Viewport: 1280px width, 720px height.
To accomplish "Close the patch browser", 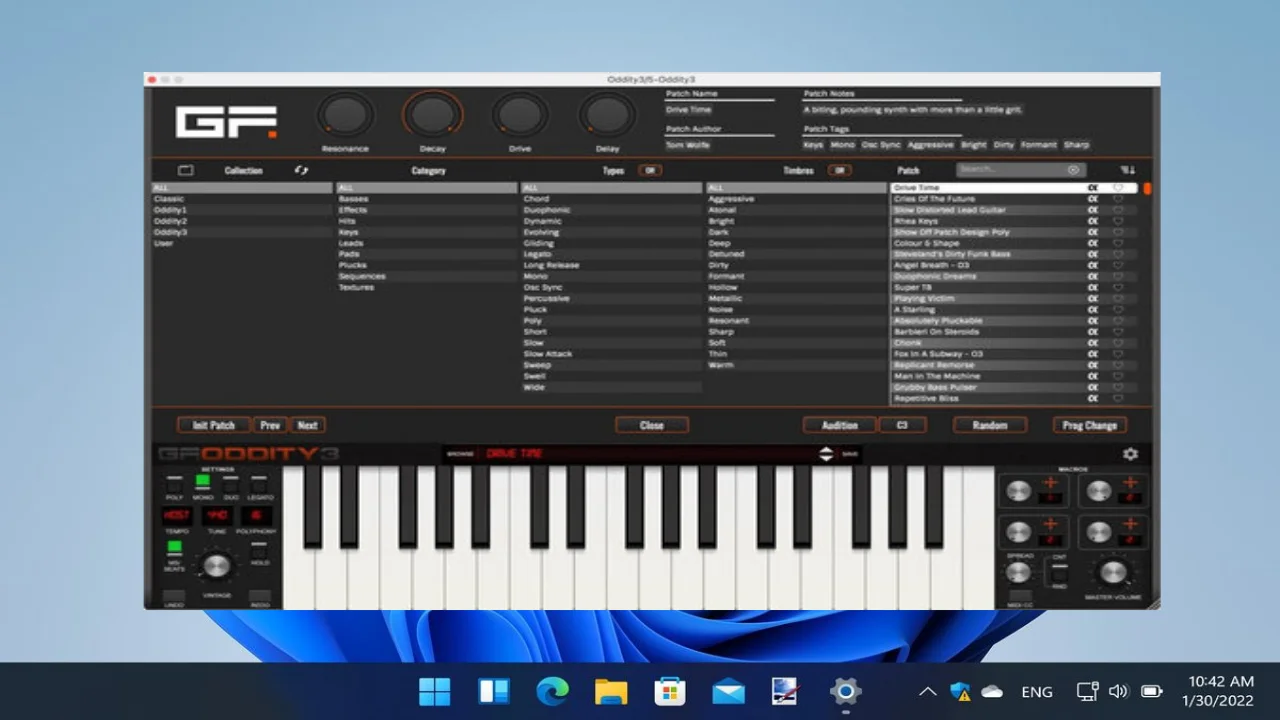I will pos(652,425).
